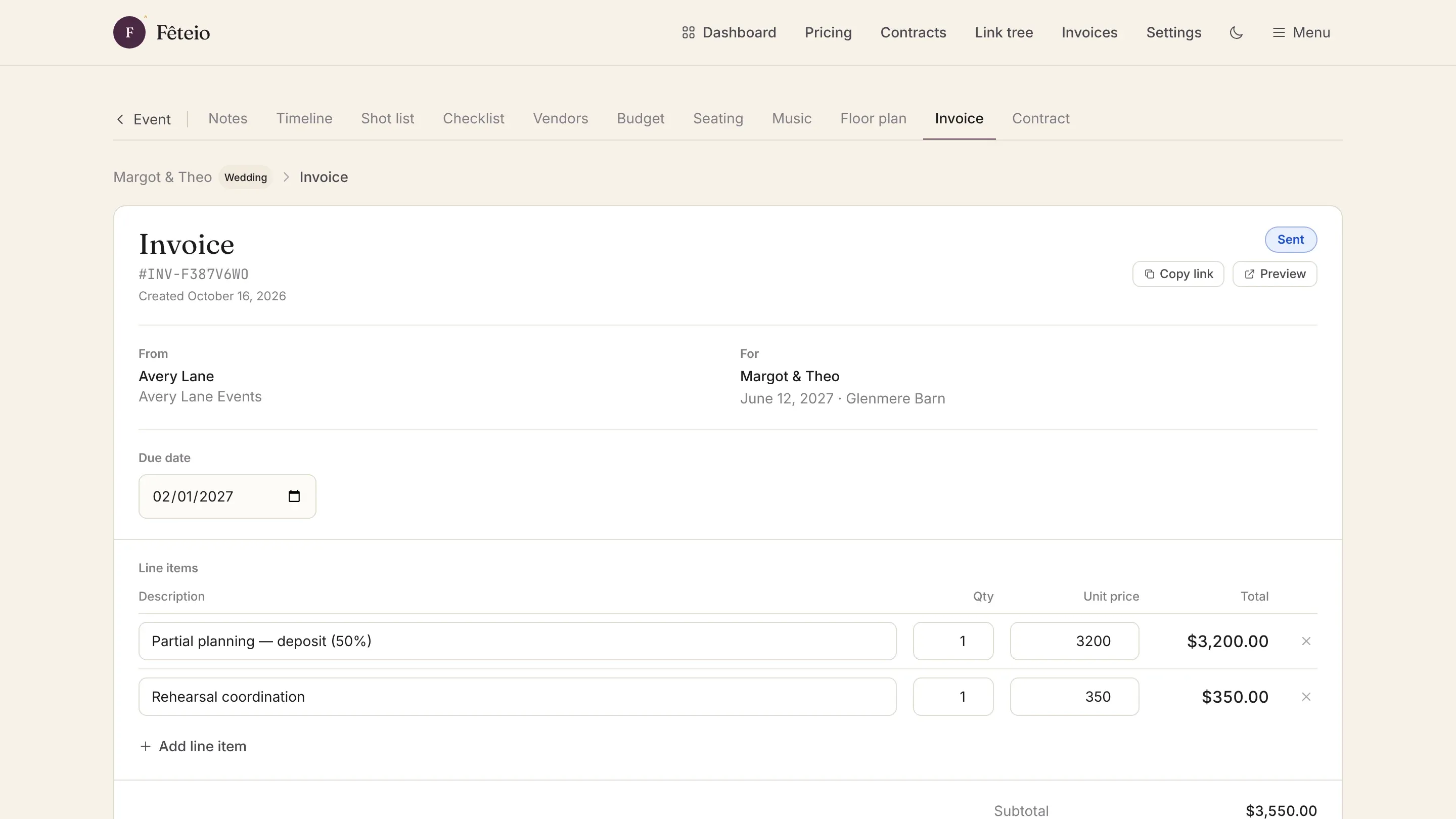Edit quantity for Rehearsal coordination
The width and height of the screenshot is (1456, 819).
[x=953, y=697]
